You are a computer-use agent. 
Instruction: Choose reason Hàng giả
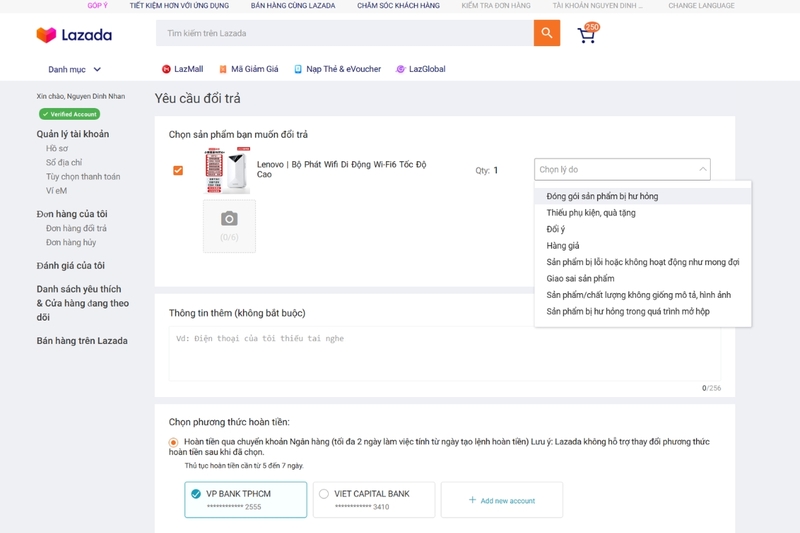643,245
